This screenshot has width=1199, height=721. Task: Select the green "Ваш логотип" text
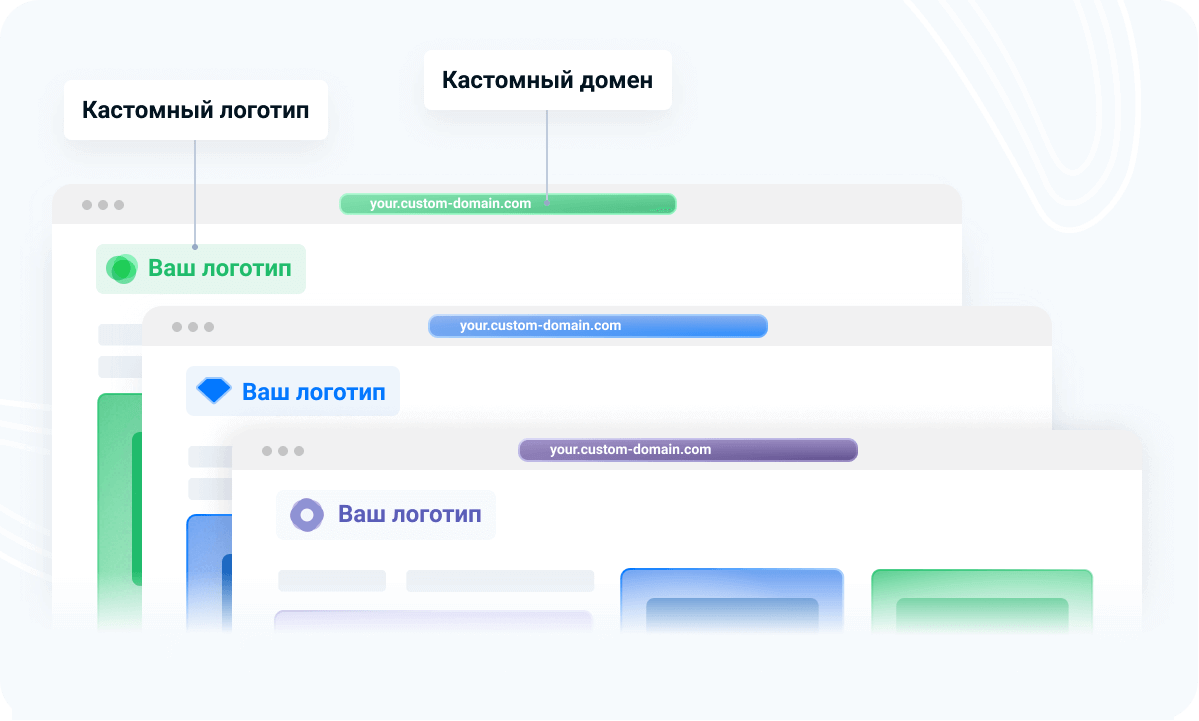click(x=219, y=268)
